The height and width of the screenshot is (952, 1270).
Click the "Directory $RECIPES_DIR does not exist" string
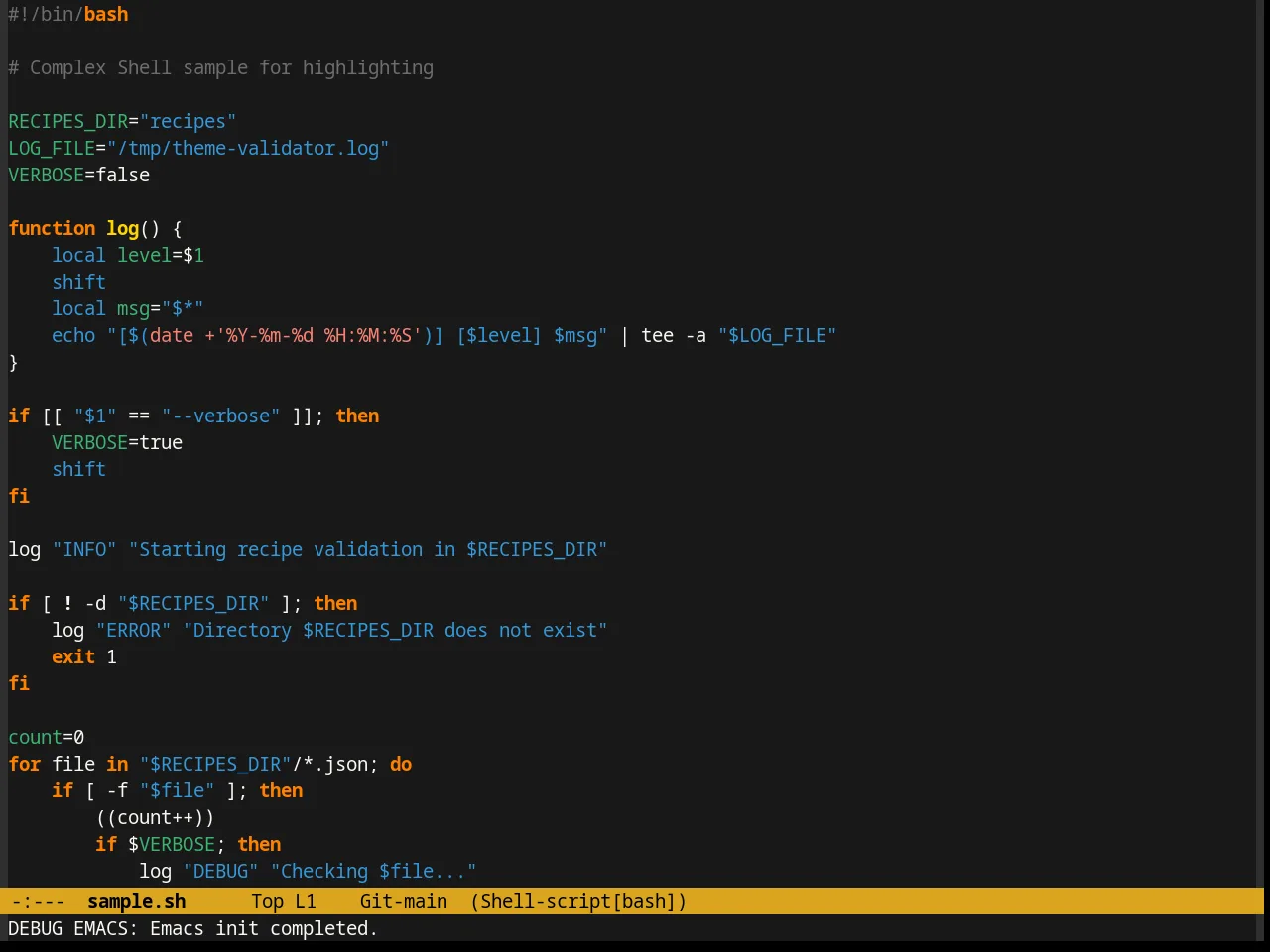click(x=395, y=630)
